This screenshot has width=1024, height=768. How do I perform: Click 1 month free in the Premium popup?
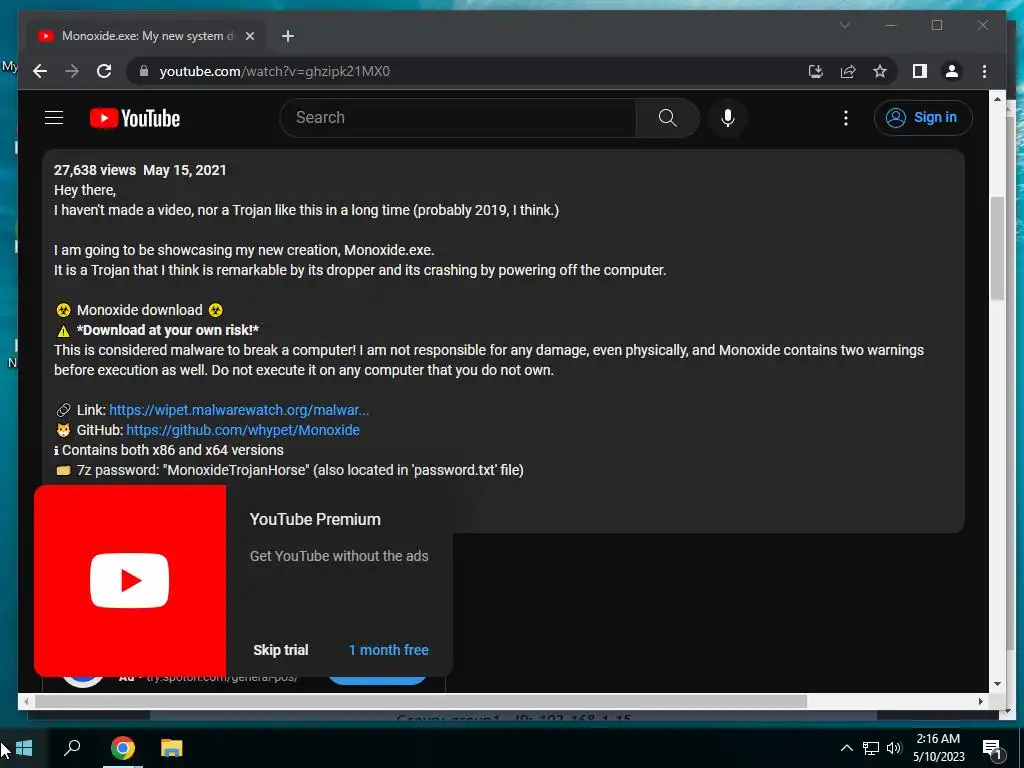[389, 650]
